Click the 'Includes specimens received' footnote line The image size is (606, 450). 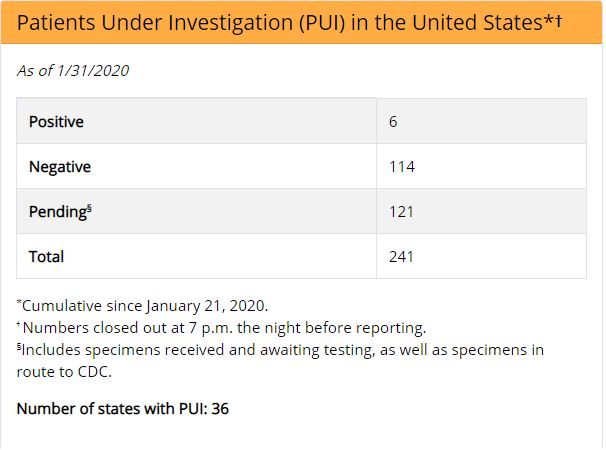[280, 349]
